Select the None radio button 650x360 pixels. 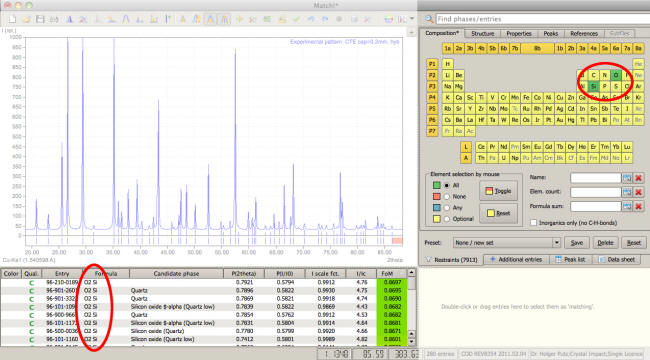coord(447,197)
